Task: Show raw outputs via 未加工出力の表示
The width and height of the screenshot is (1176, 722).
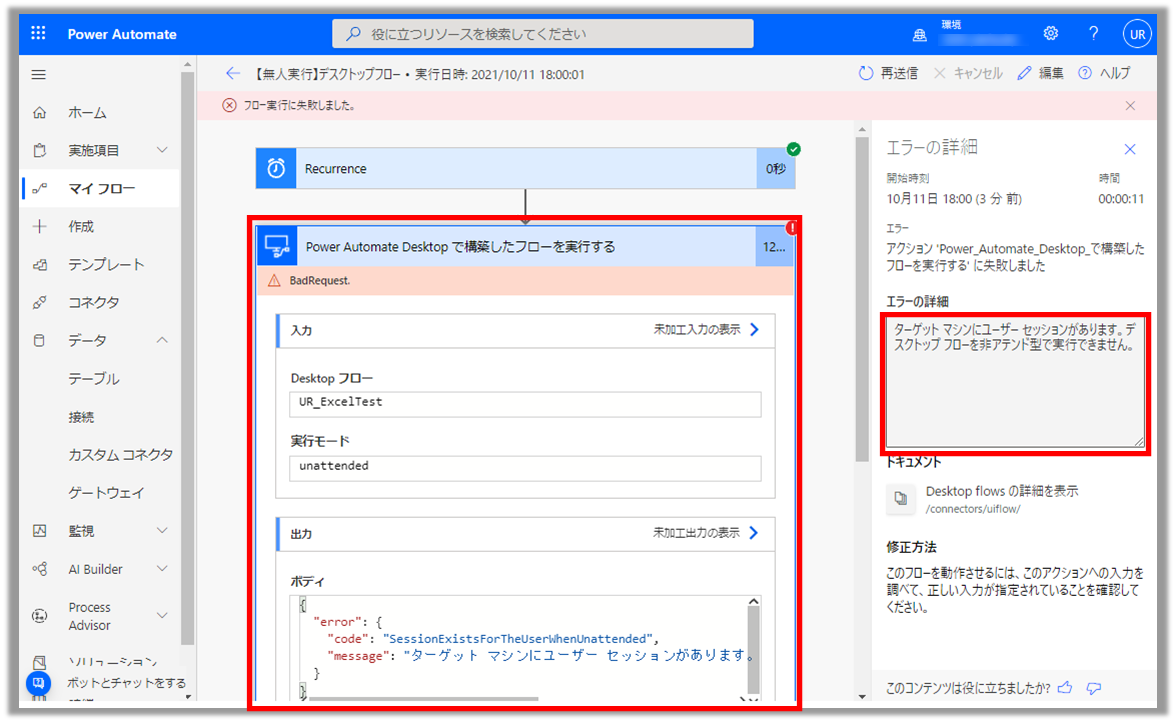Action: pos(706,533)
